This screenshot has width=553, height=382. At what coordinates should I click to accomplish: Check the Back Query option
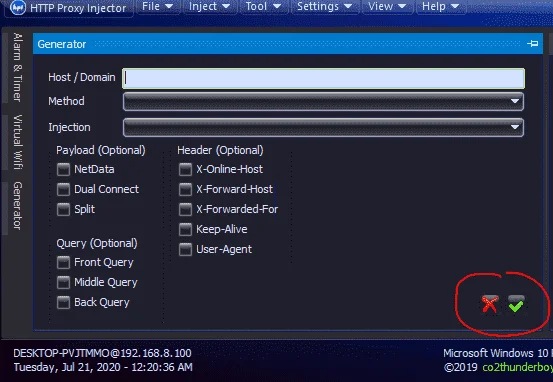coord(63,302)
